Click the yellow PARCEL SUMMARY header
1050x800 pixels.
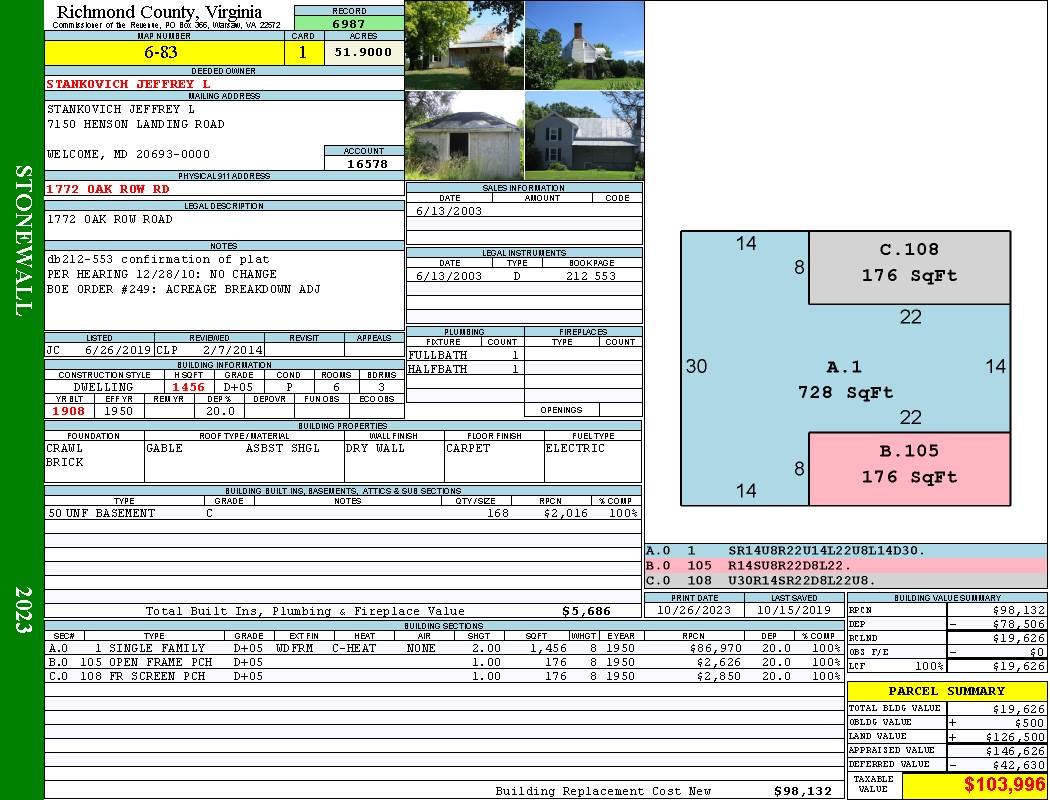[x=946, y=691]
